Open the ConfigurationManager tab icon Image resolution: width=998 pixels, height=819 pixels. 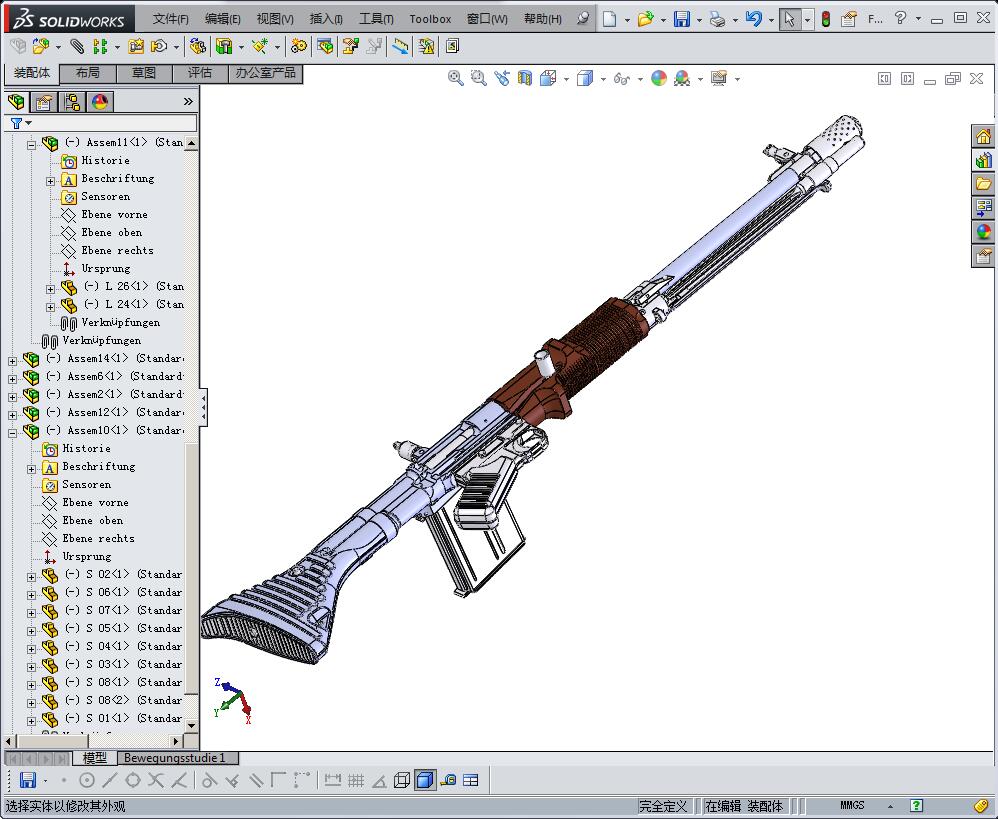(x=72, y=102)
